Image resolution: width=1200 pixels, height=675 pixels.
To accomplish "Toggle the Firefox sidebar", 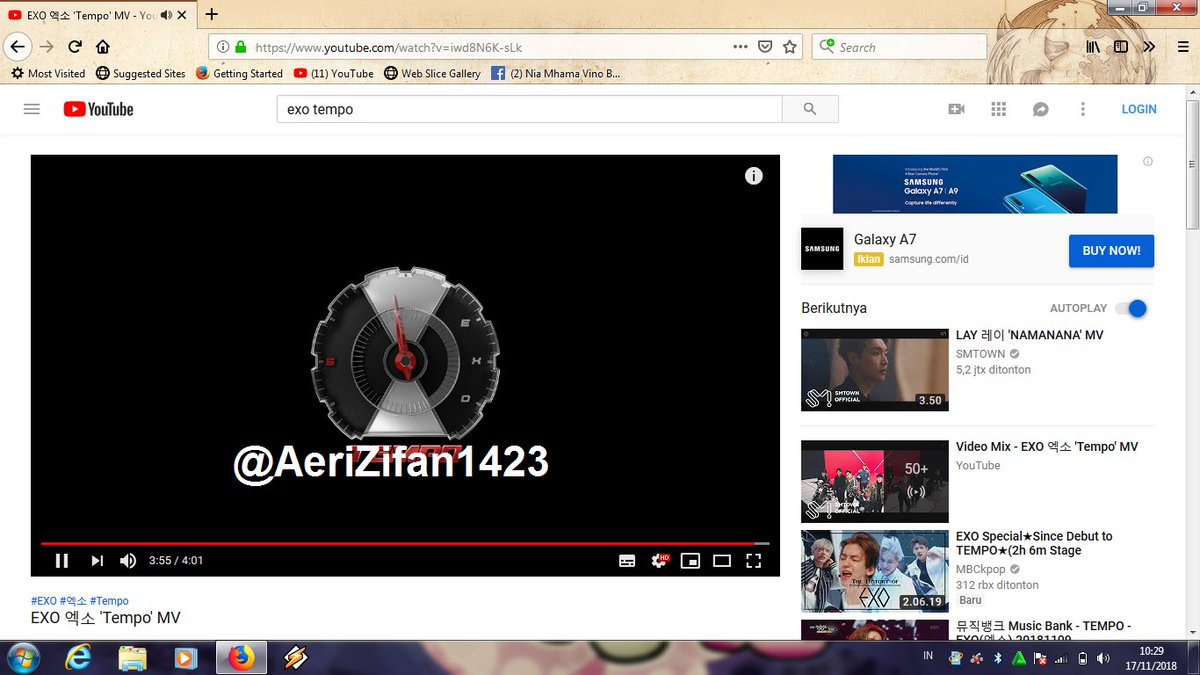I will coord(1121,47).
